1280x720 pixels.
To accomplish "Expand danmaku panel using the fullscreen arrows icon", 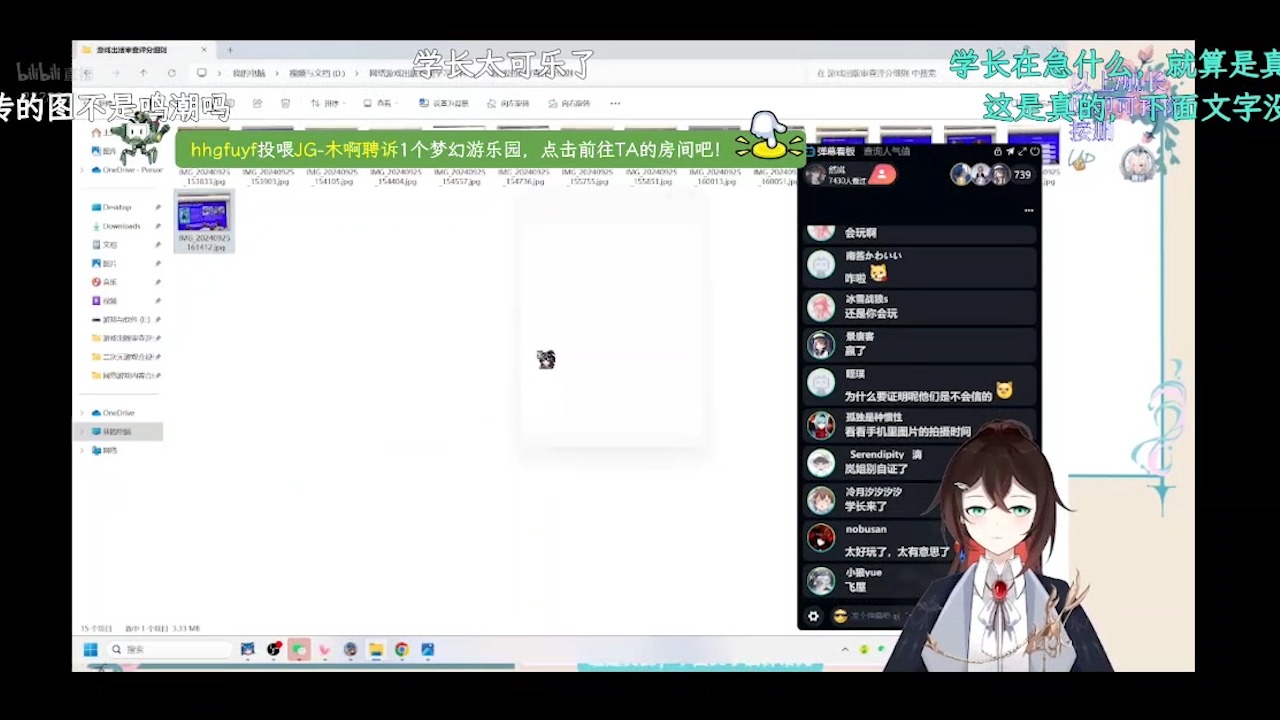I will click(x=1022, y=151).
